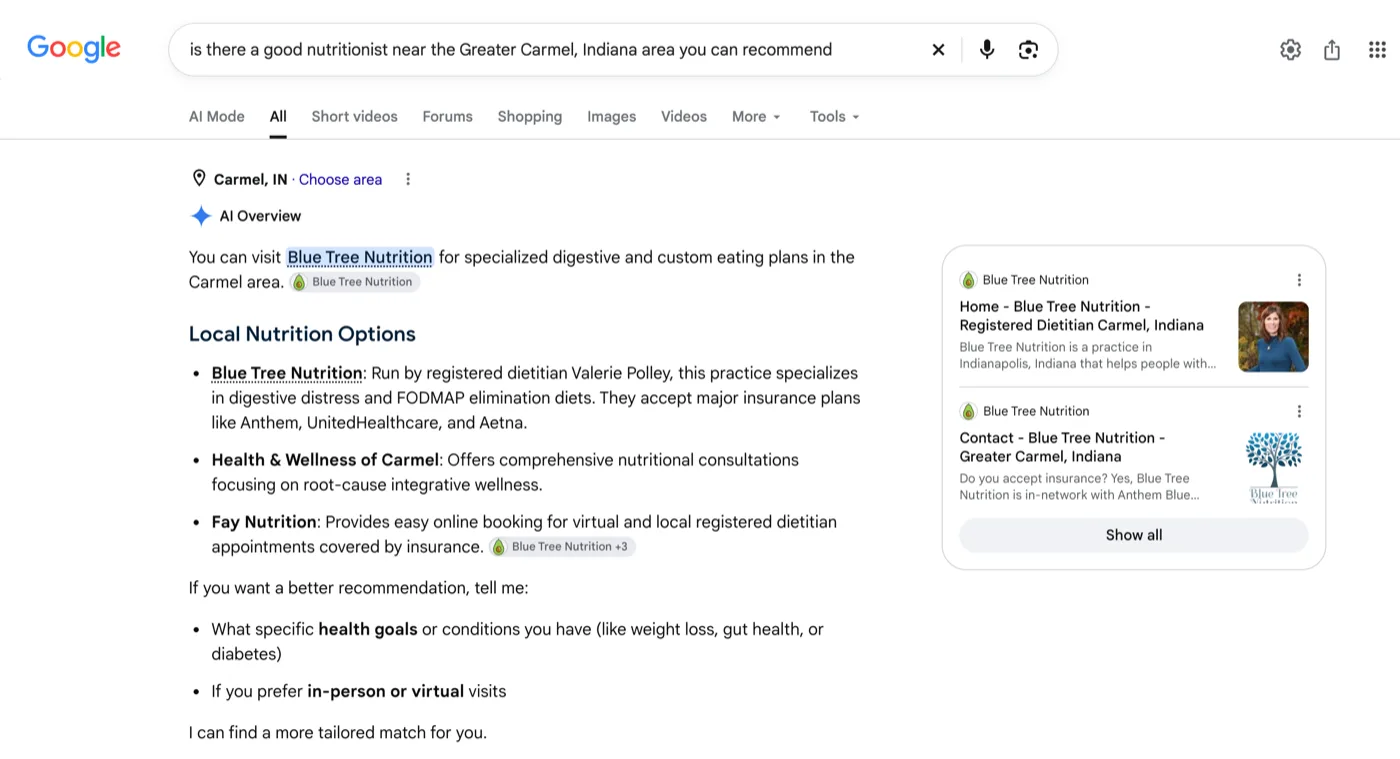Open the Forums tab
Image resolution: width=1400 pixels, height=759 pixels.
(447, 116)
